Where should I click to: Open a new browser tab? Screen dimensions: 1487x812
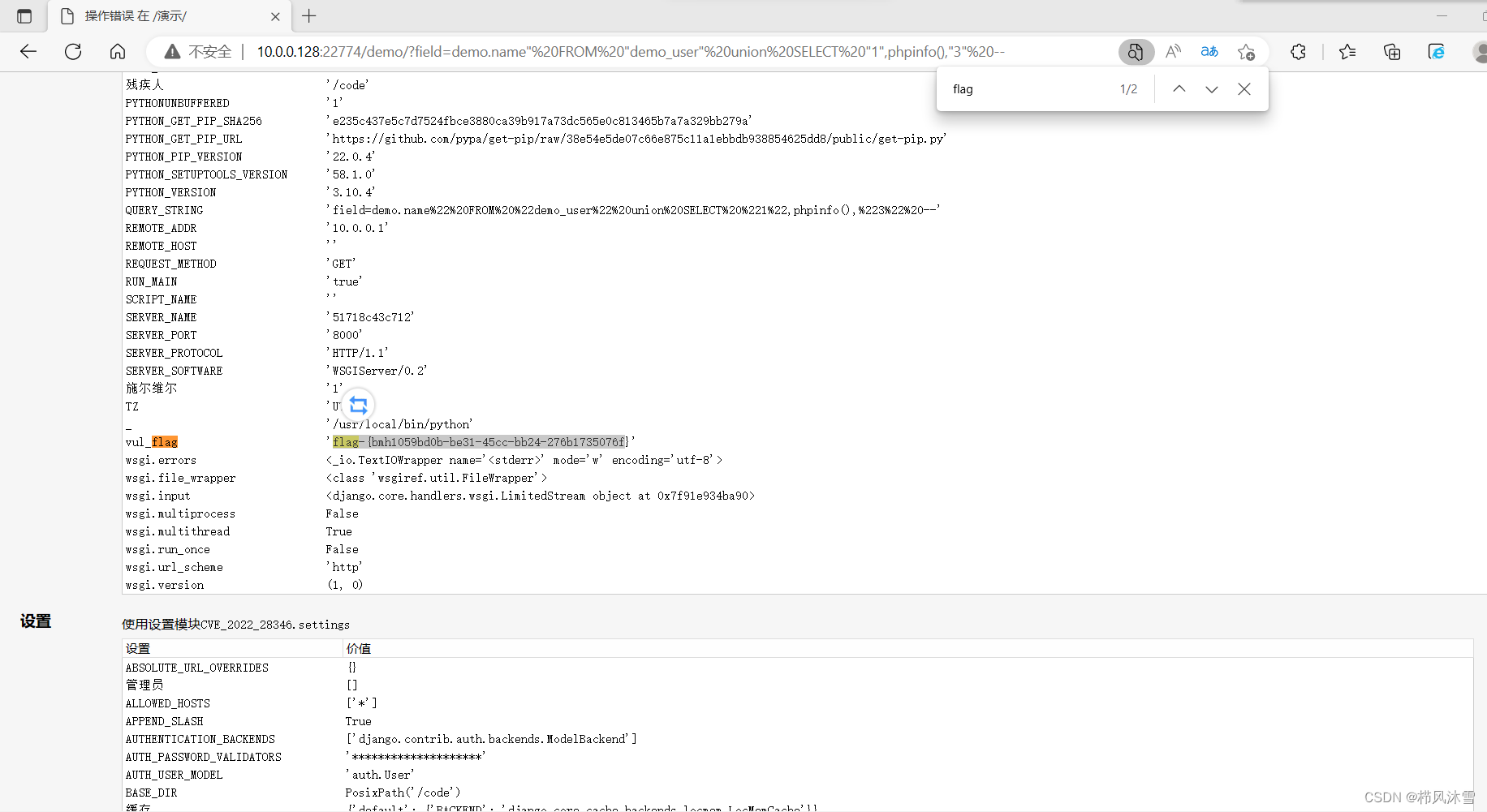(308, 16)
